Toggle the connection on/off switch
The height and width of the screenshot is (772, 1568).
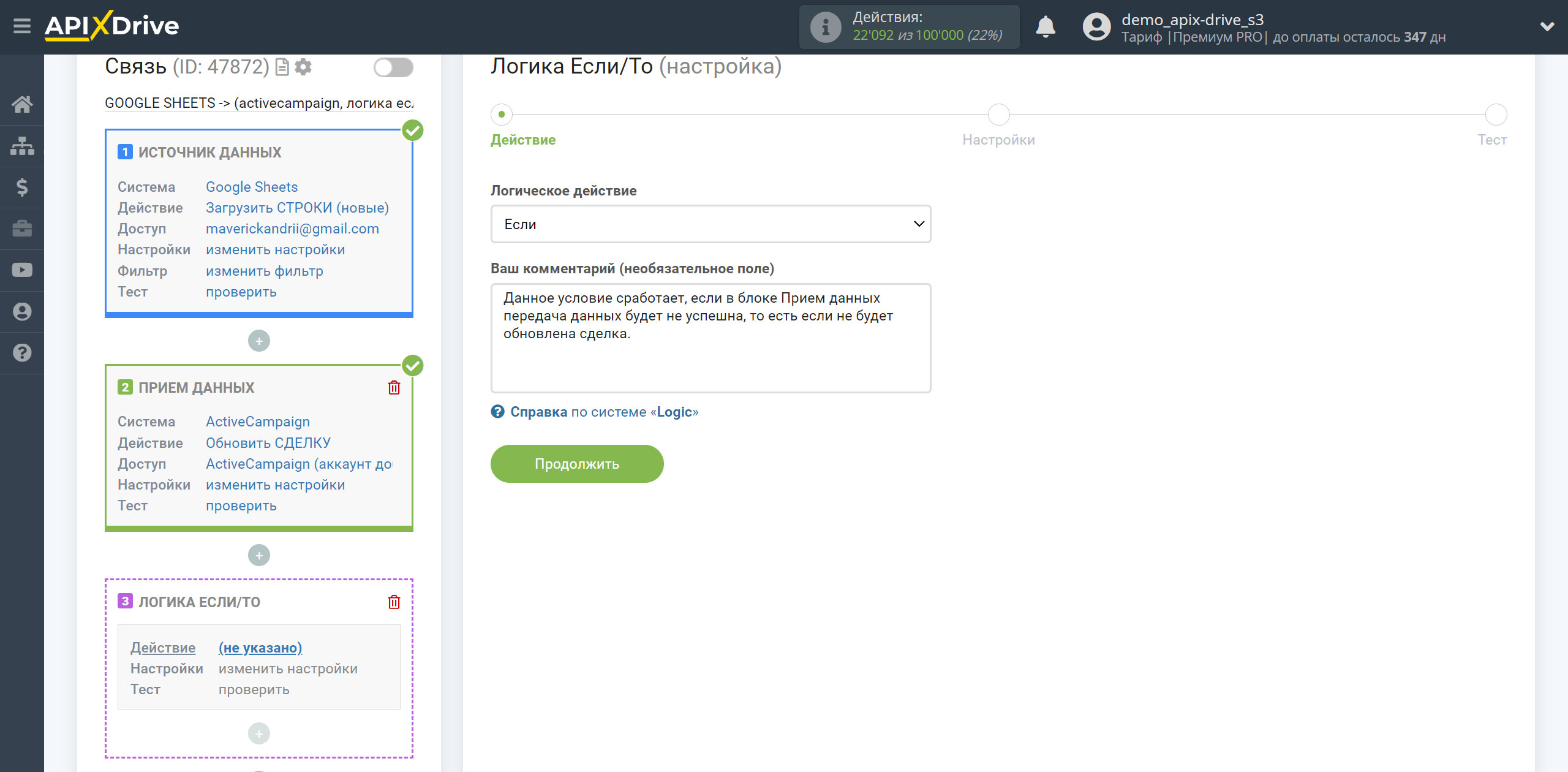[x=393, y=67]
